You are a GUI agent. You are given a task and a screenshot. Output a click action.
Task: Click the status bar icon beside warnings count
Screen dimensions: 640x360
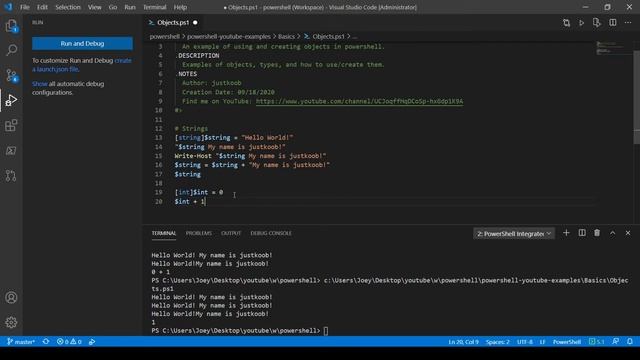92,342
